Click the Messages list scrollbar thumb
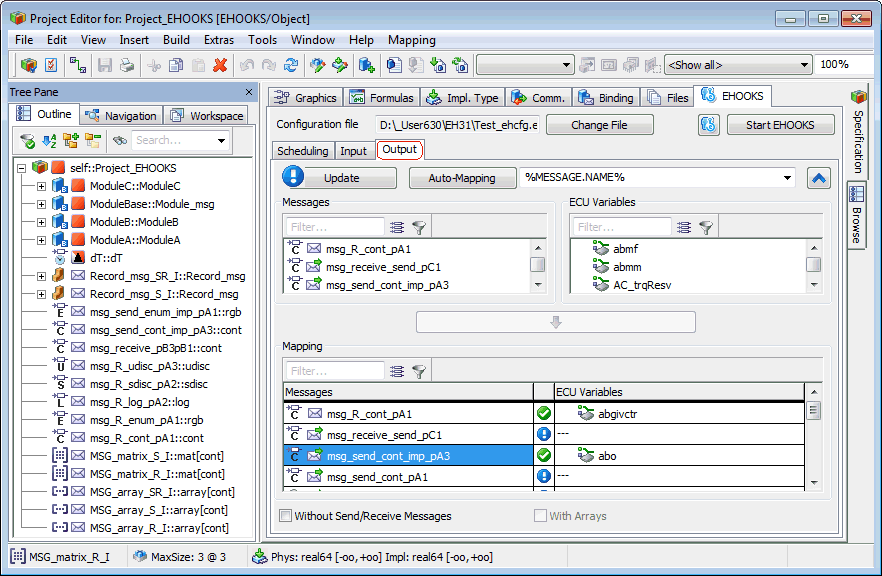The image size is (882, 576). pyautogui.click(x=538, y=264)
